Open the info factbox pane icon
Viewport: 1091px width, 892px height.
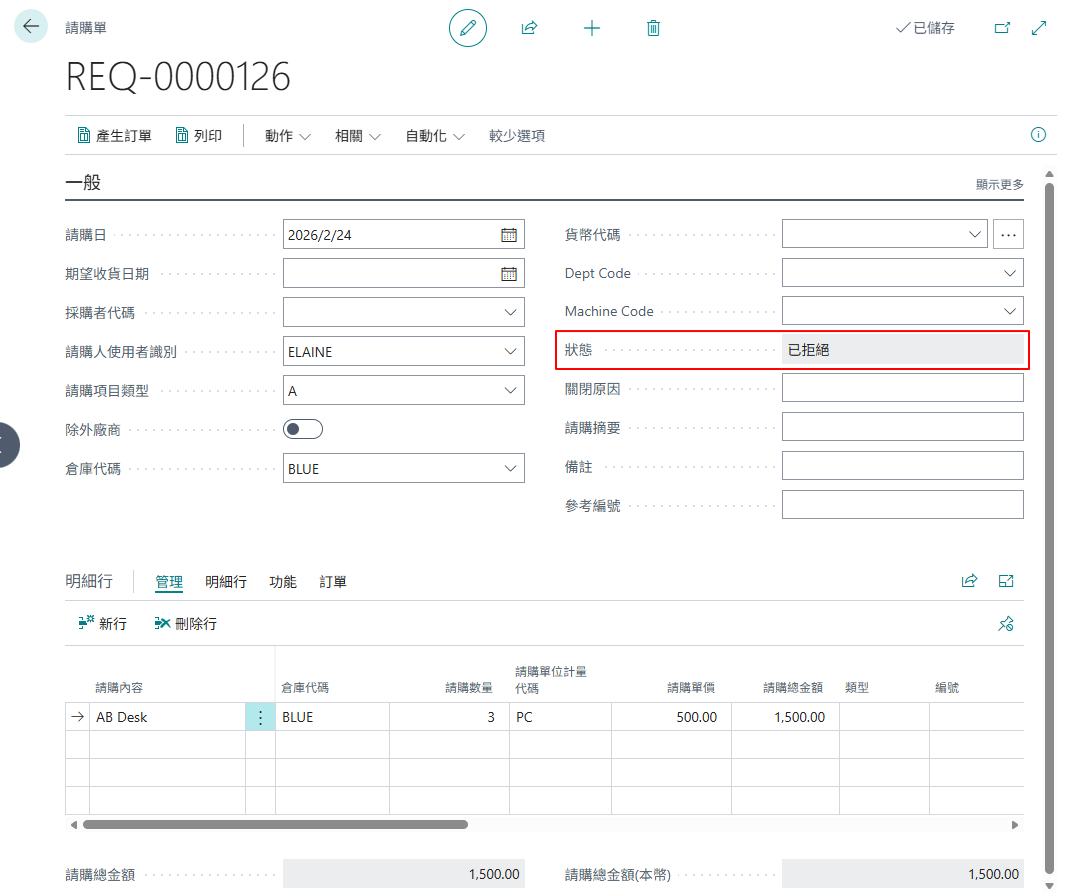1038,135
